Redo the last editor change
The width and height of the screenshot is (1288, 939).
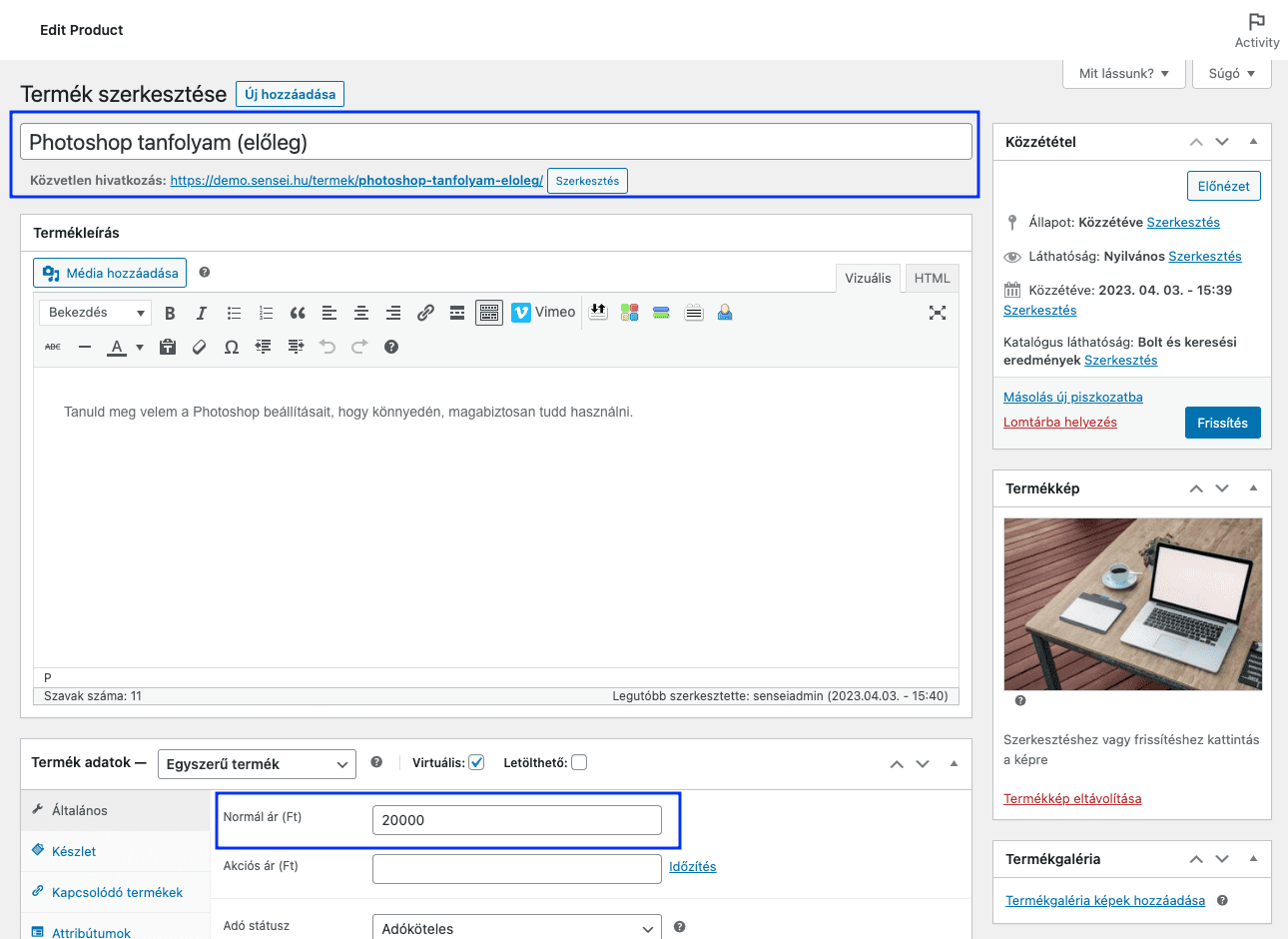pyautogui.click(x=359, y=347)
